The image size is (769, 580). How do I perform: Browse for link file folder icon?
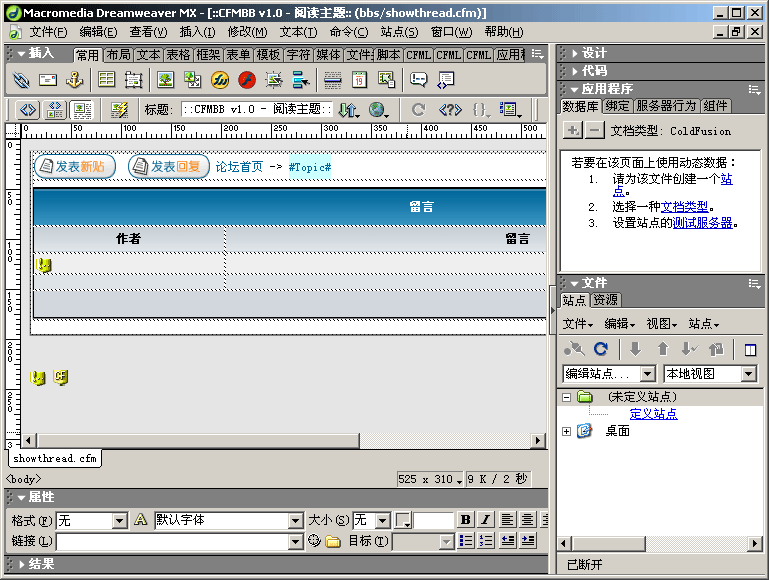(x=333, y=541)
